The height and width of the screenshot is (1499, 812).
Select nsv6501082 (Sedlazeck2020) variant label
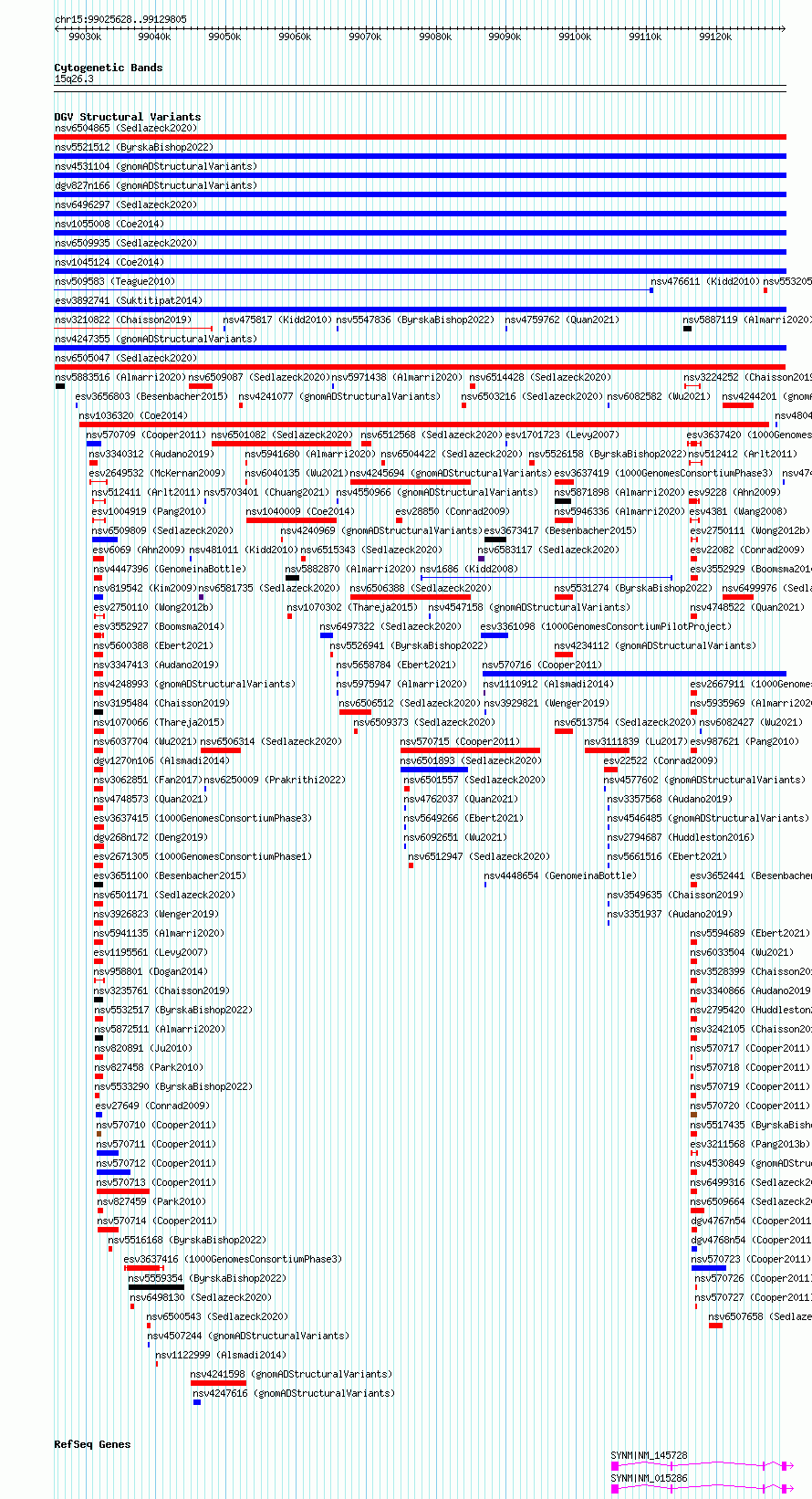pyautogui.click(x=282, y=435)
